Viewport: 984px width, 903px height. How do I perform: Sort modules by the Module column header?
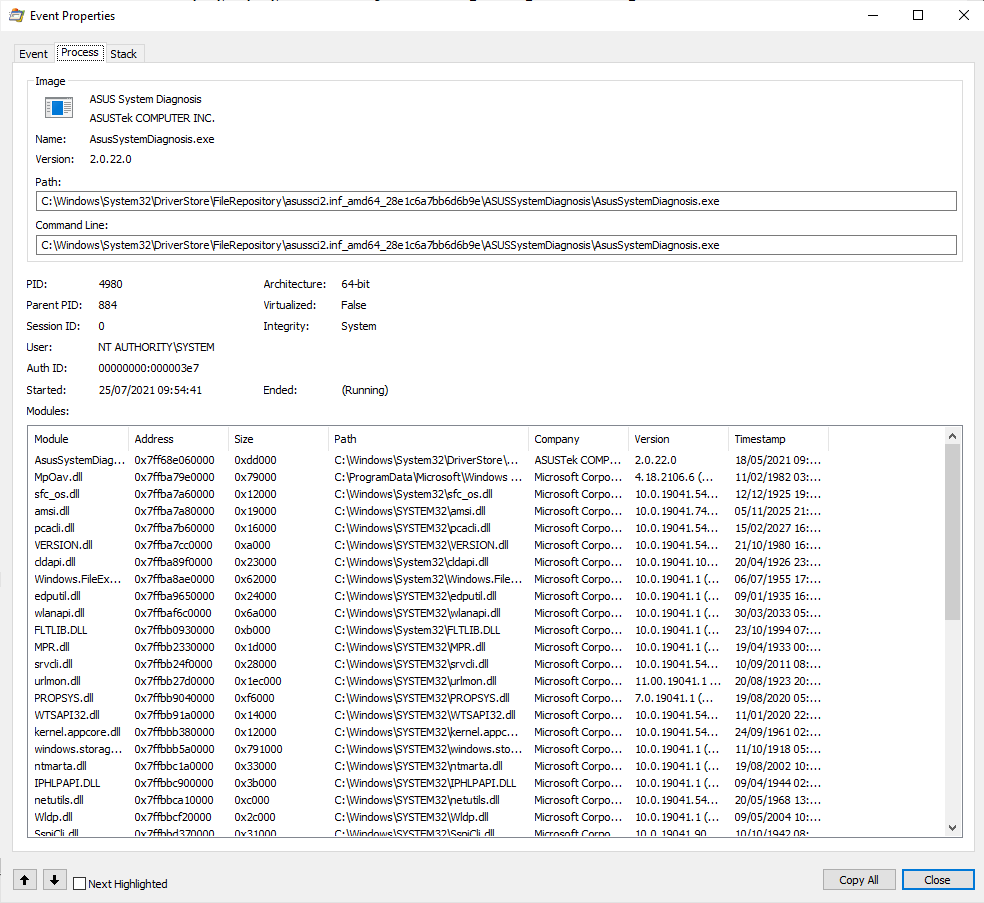(78, 439)
